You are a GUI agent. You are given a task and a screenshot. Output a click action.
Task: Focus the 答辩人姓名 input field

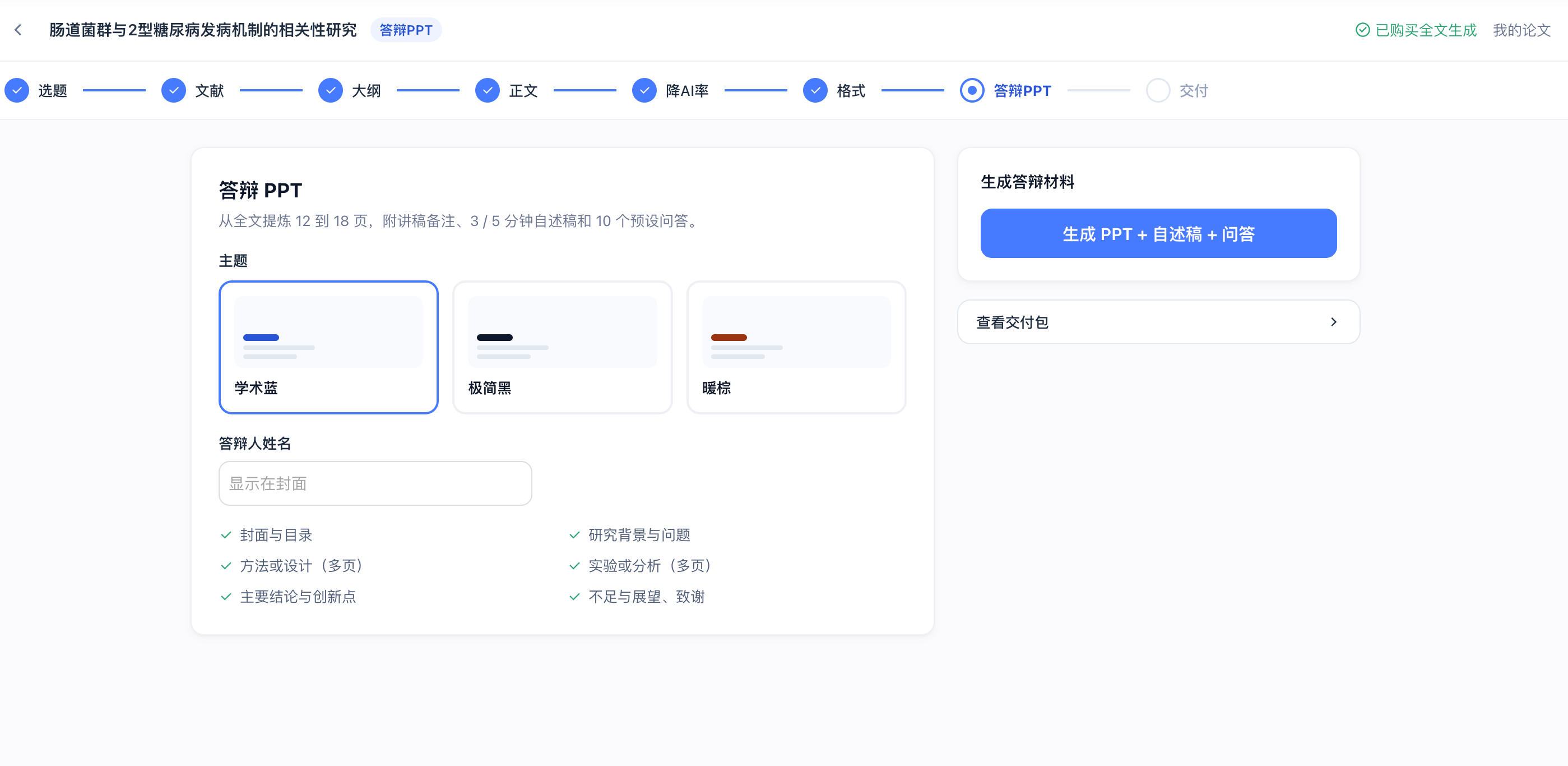tap(375, 483)
